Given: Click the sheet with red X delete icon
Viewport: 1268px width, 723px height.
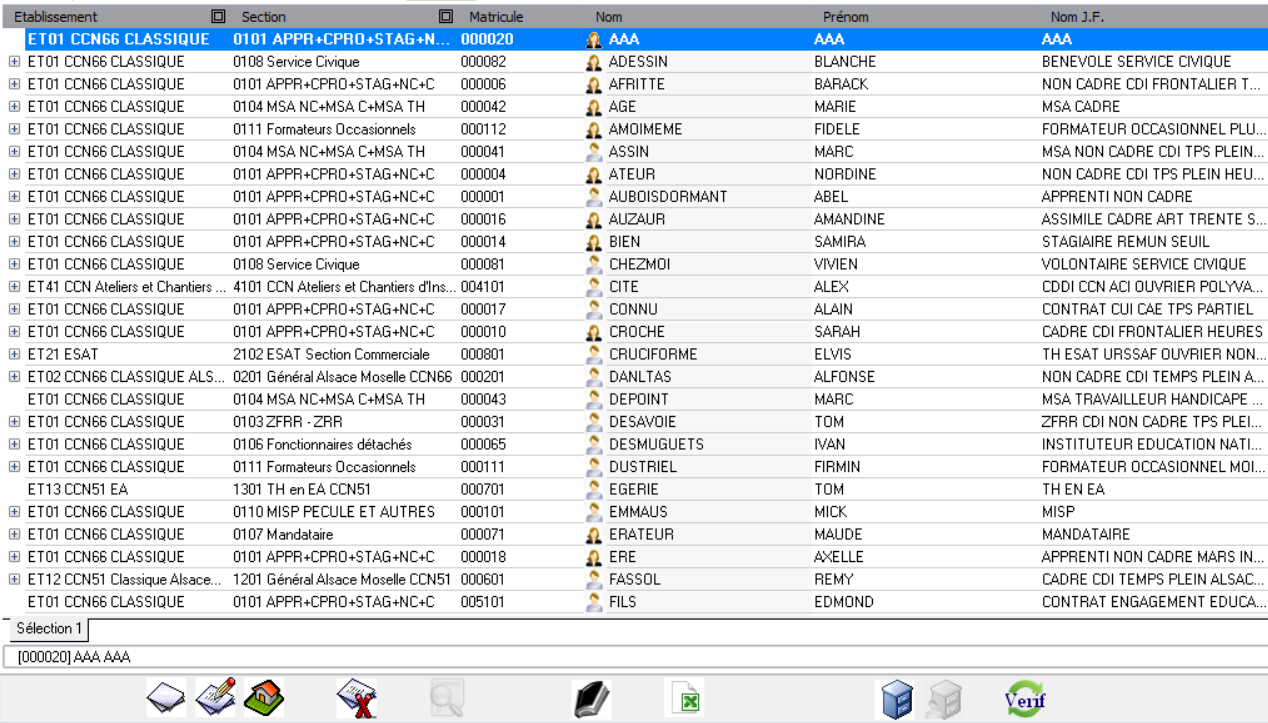Looking at the screenshot, I should click(x=356, y=698).
